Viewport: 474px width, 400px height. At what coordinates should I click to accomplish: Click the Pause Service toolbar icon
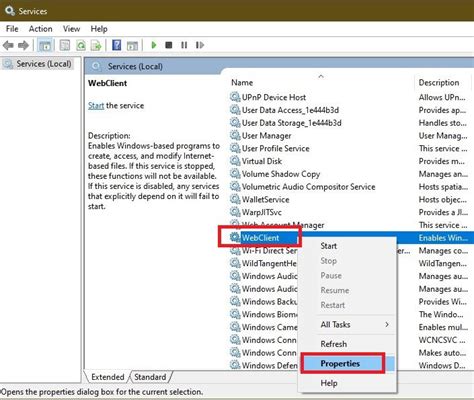pyautogui.click(x=184, y=45)
